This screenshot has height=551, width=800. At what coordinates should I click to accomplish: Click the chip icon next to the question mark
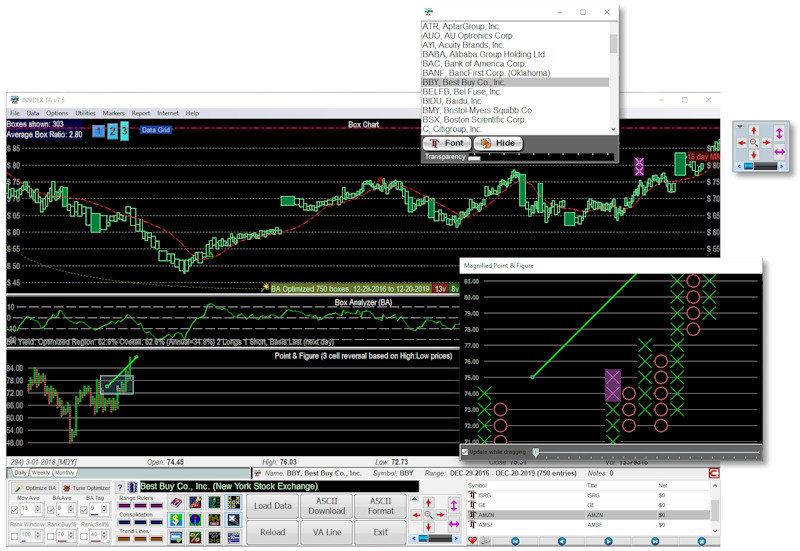[132, 487]
